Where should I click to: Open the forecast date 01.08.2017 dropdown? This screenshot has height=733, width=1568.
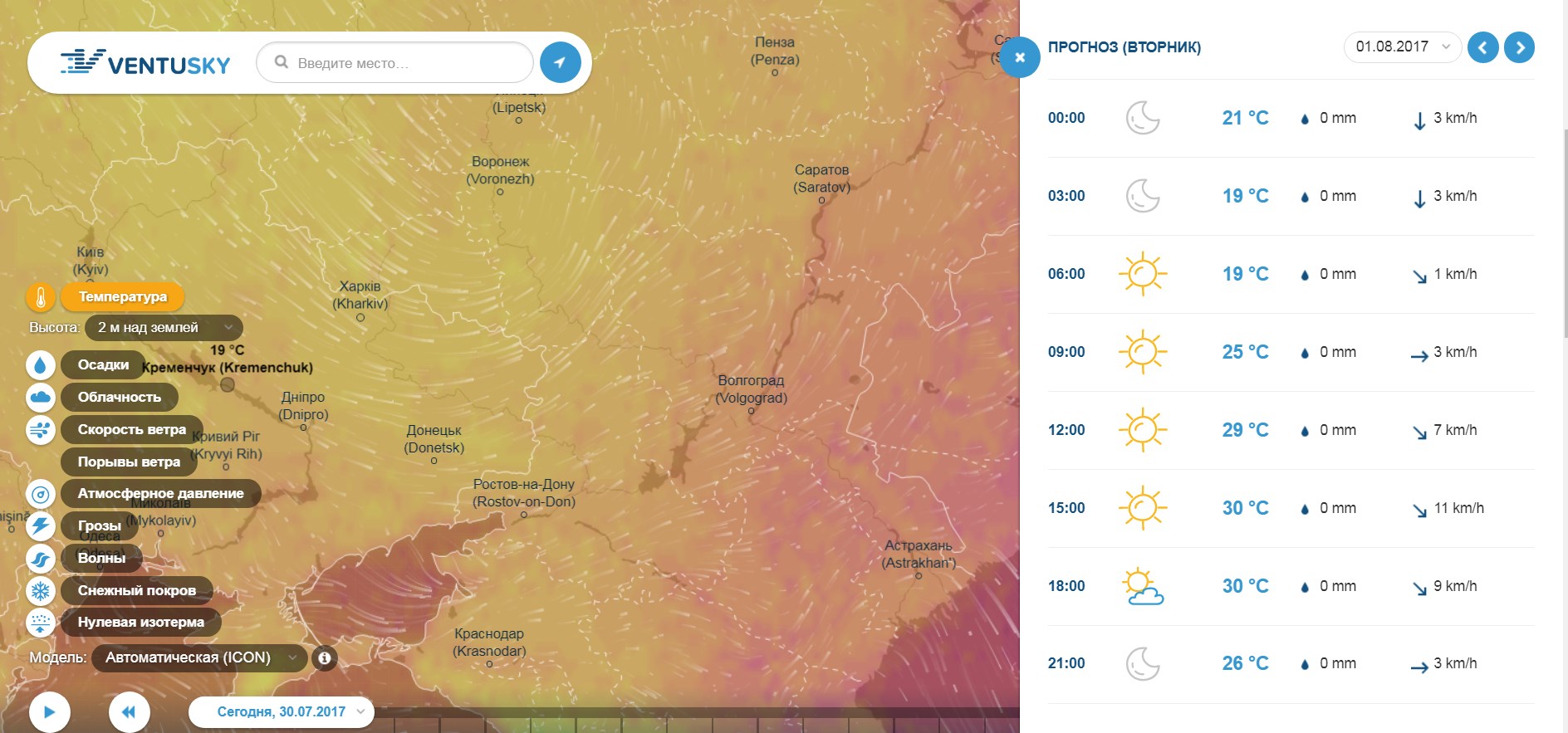1402,46
